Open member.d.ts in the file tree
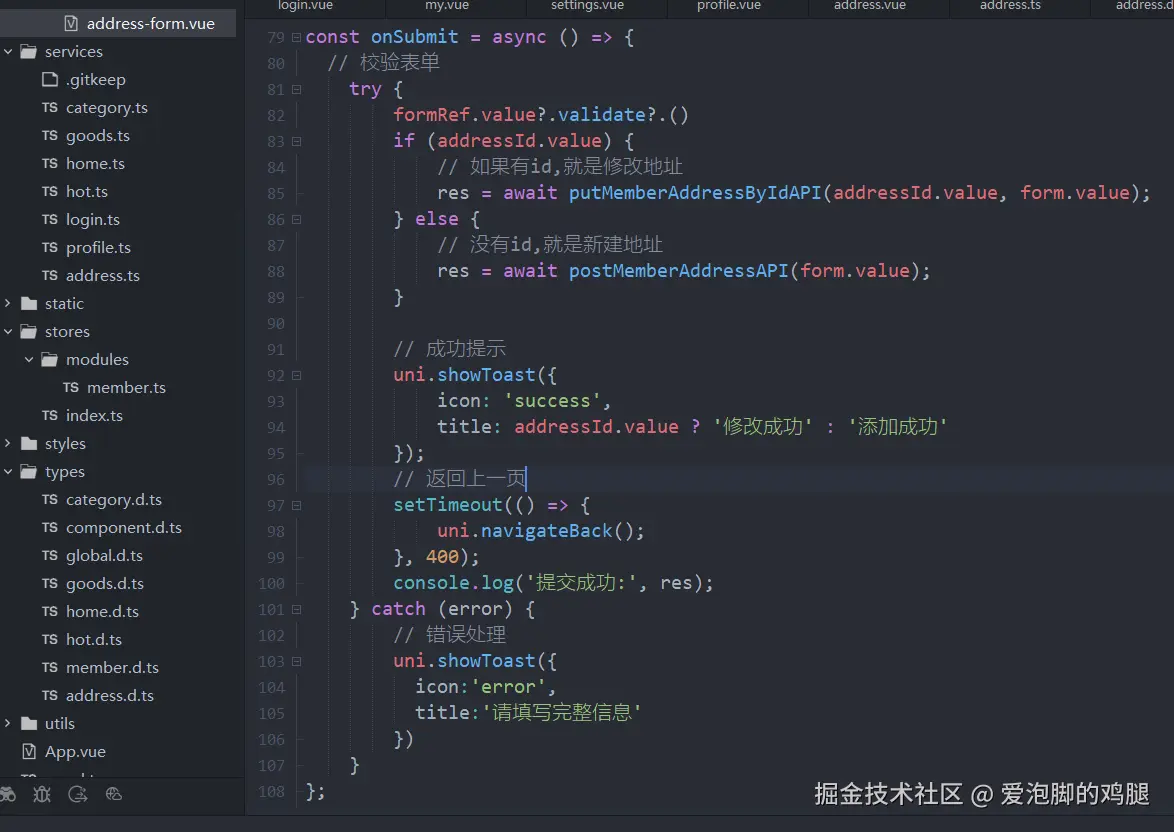The width and height of the screenshot is (1174, 832). click(x=112, y=667)
